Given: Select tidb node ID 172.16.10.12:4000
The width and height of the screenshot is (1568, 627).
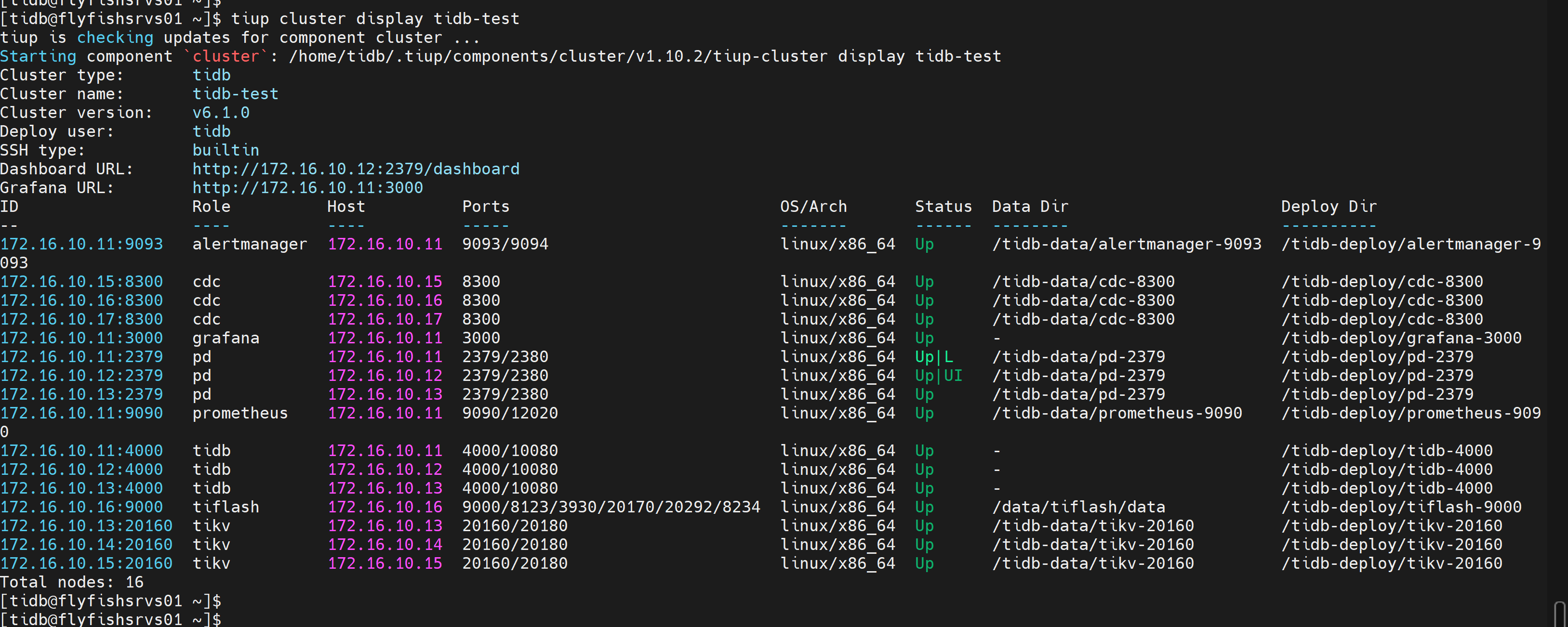Looking at the screenshot, I should click(81, 470).
